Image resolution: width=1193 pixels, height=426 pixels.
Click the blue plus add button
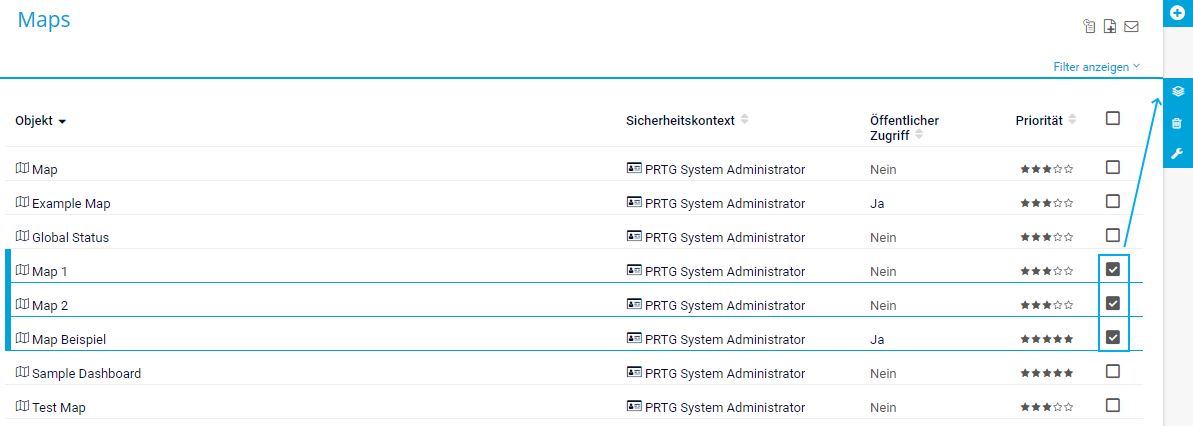point(1177,12)
